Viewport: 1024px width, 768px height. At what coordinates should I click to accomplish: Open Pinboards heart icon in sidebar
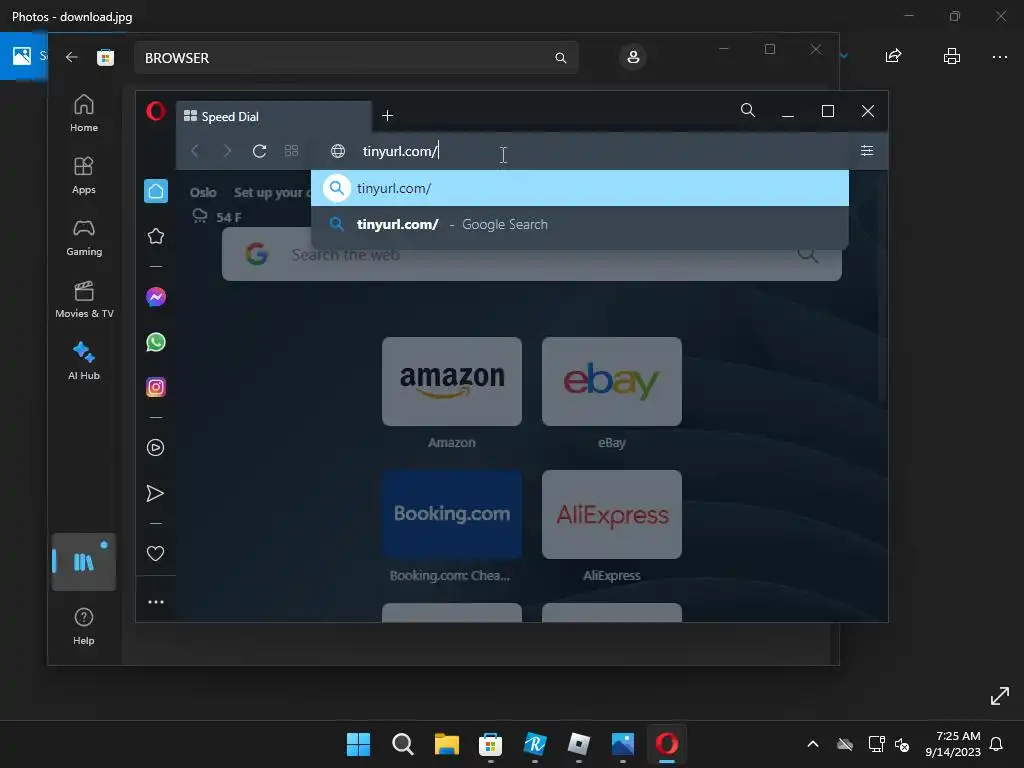[x=155, y=553]
